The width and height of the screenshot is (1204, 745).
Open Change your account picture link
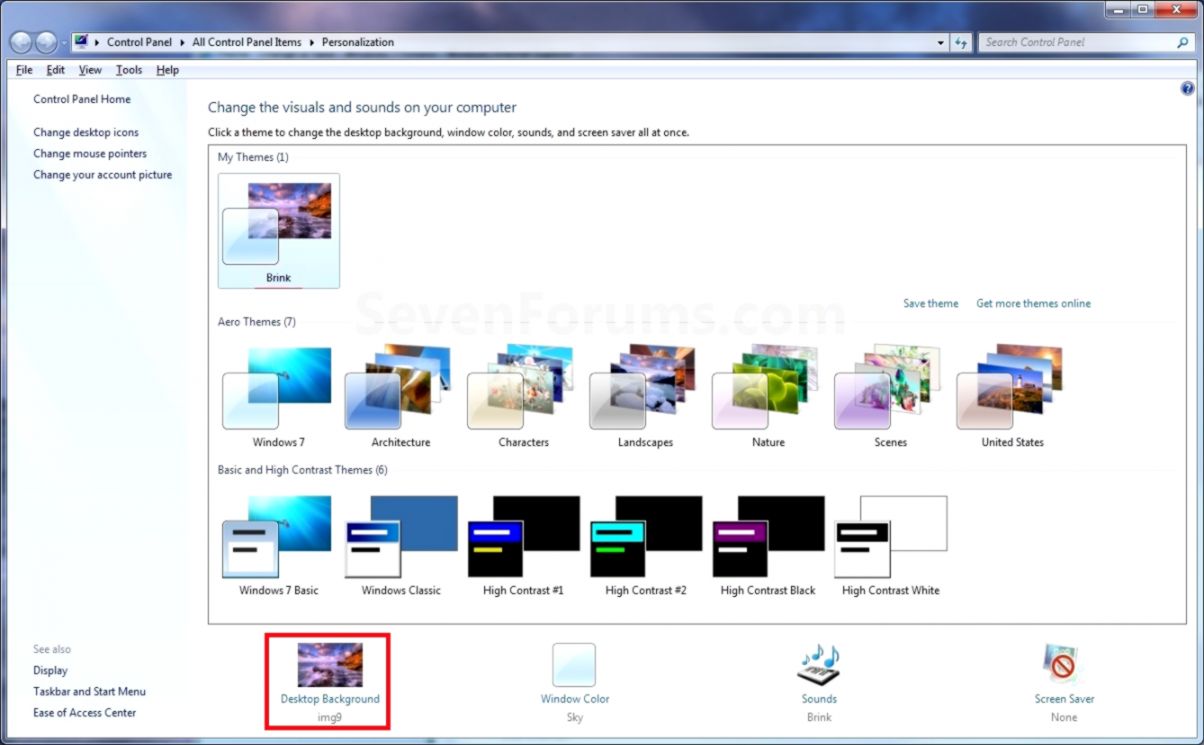pyautogui.click(x=102, y=174)
